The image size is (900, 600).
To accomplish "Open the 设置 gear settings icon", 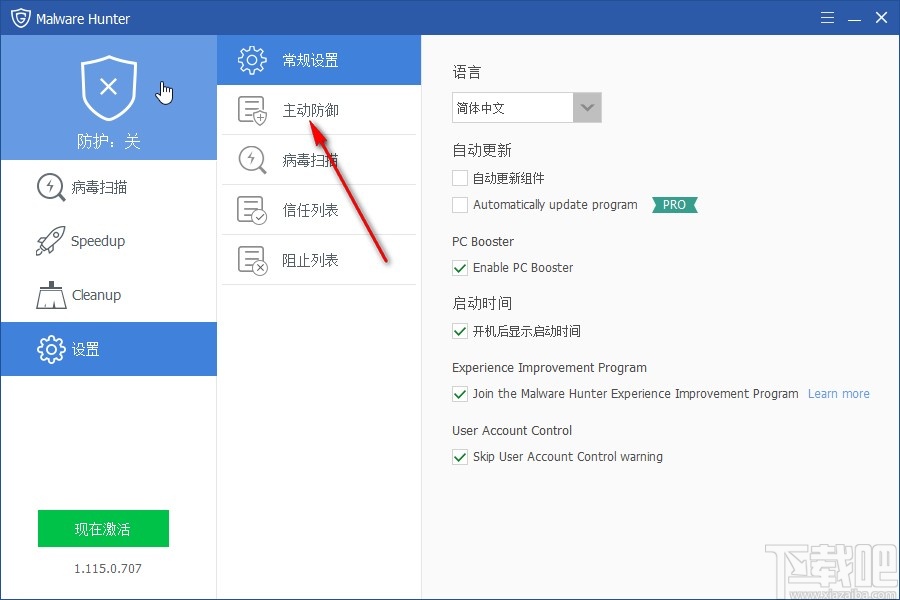I will (x=50, y=349).
